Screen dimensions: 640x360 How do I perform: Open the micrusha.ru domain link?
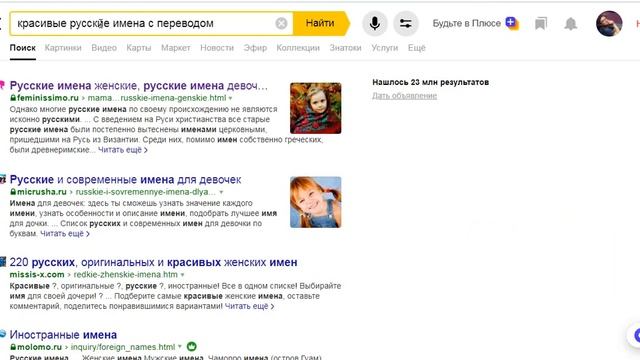point(42,192)
